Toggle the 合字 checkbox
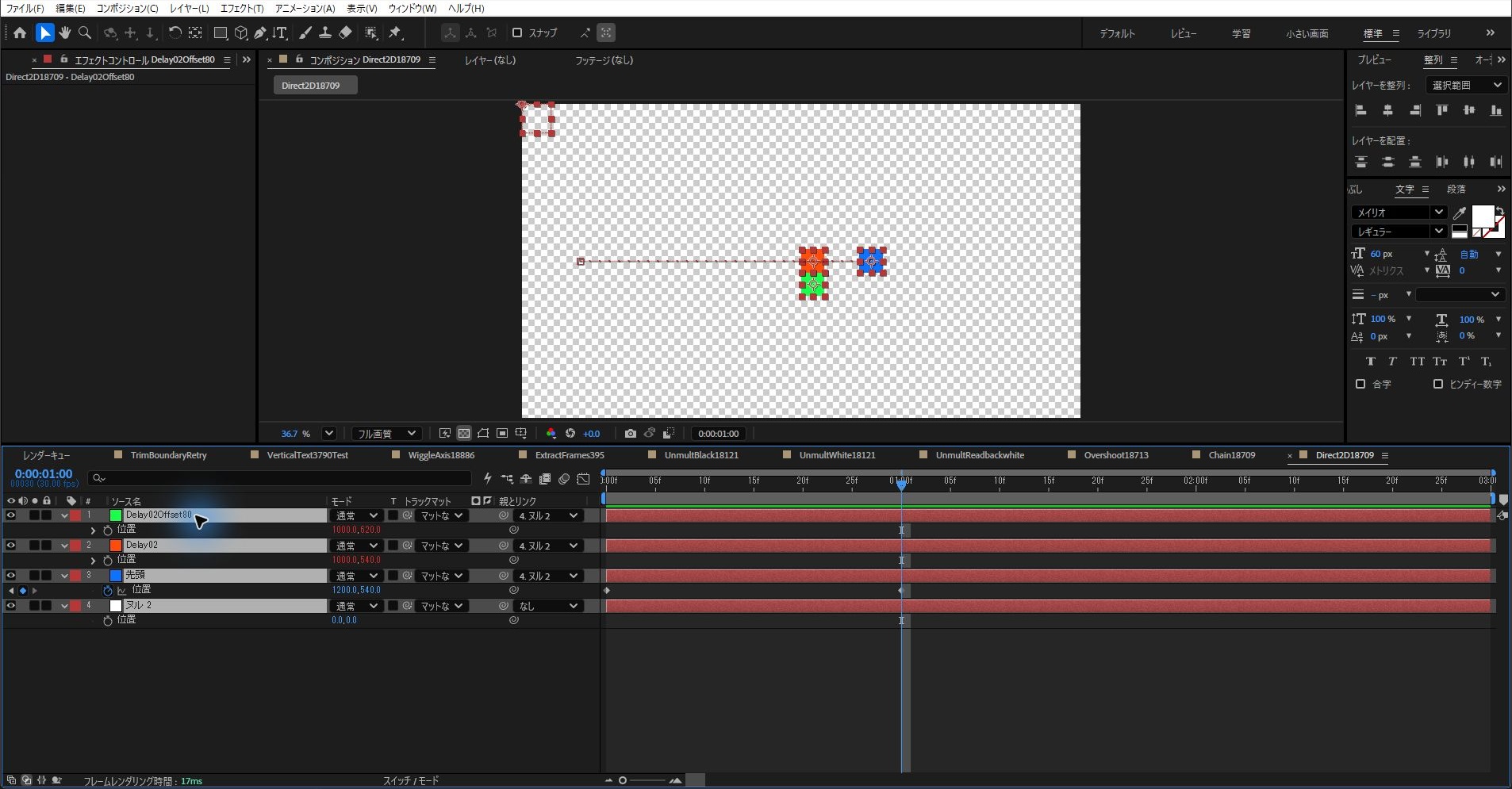 point(1360,384)
